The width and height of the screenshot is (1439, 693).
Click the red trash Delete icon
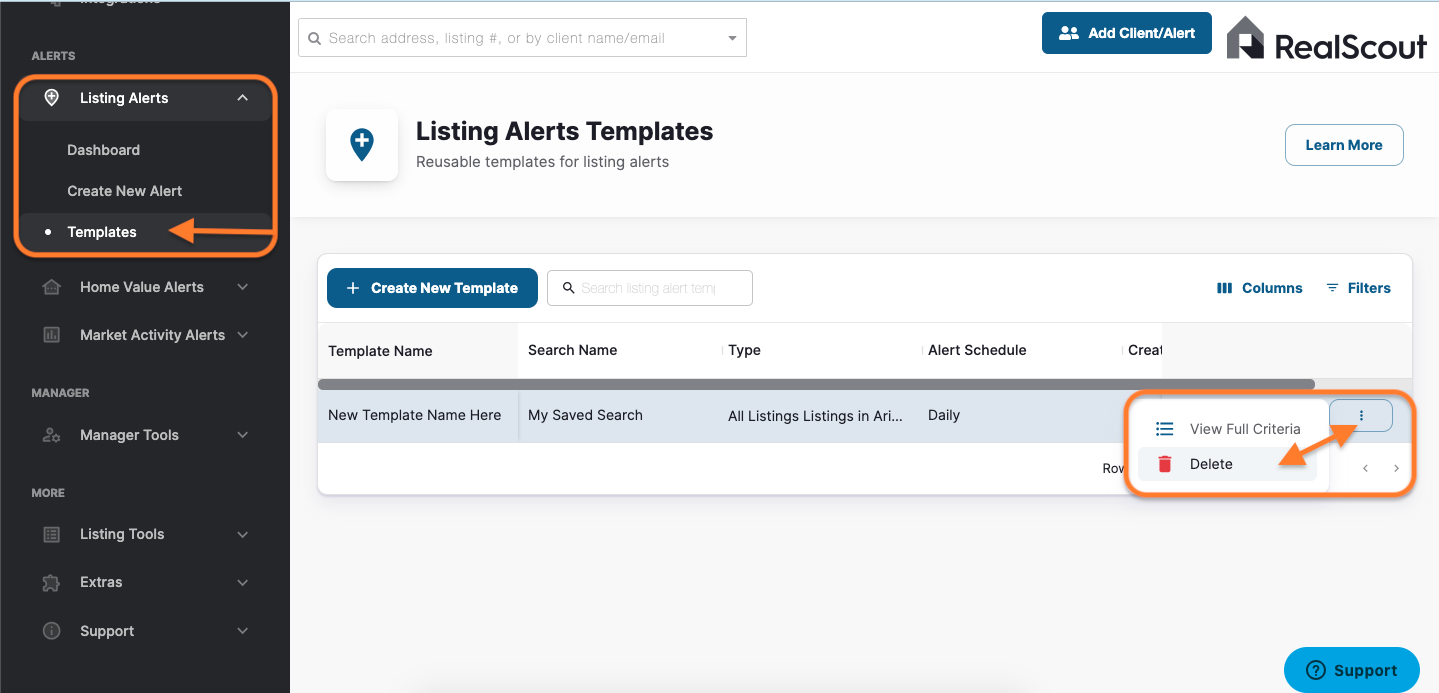tap(1164, 464)
